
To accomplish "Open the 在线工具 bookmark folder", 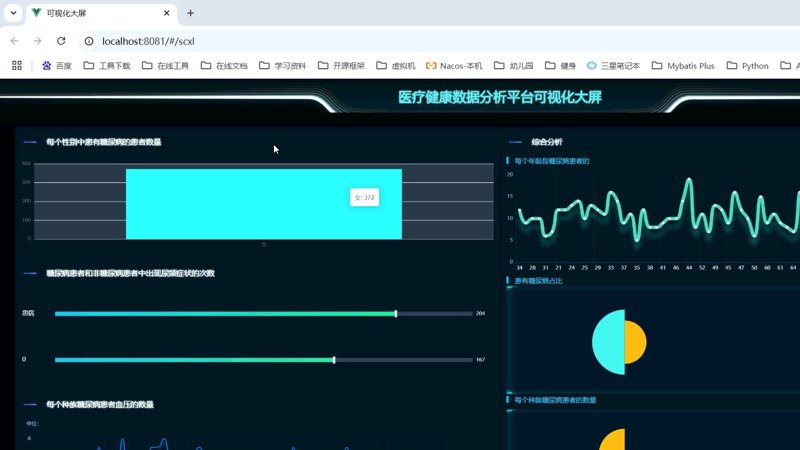I will (x=165, y=66).
